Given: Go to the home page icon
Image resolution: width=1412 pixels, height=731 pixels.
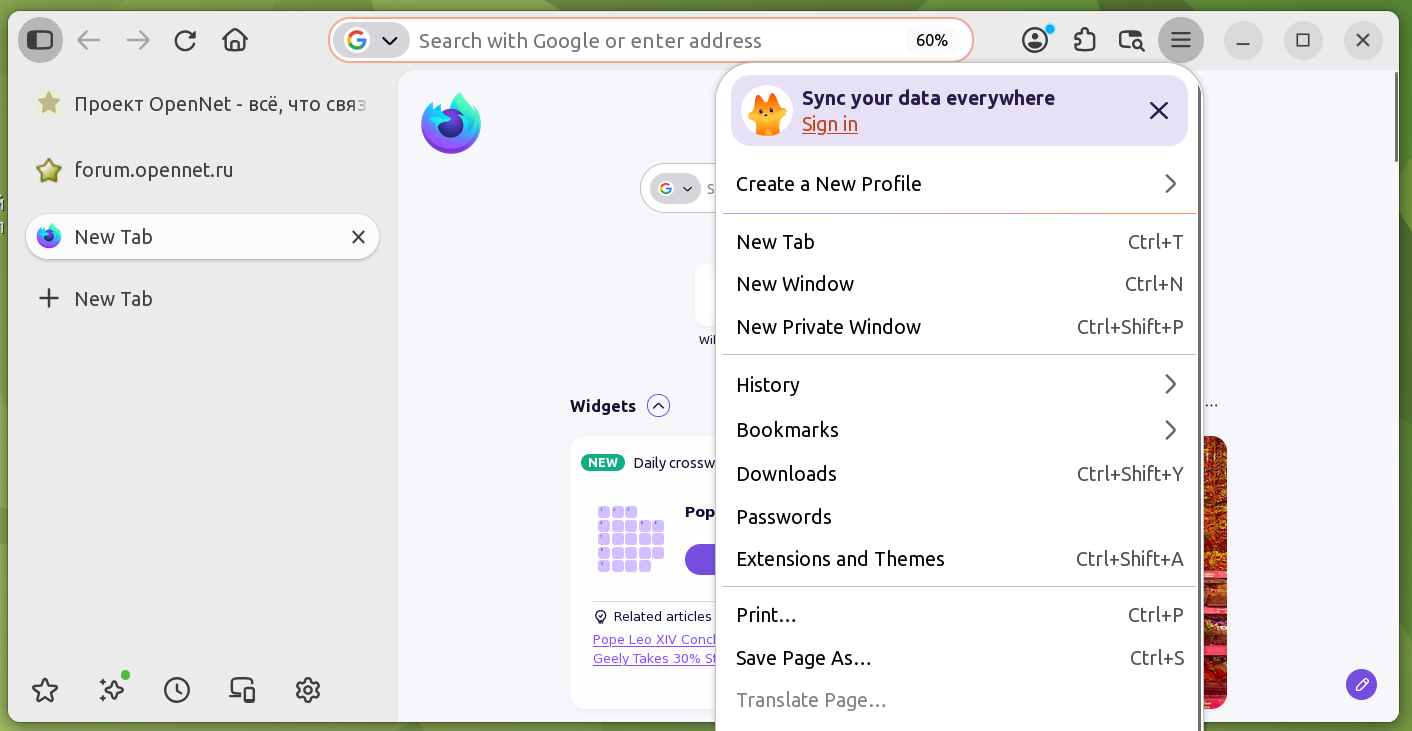Looking at the screenshot, I should point(235,40).
